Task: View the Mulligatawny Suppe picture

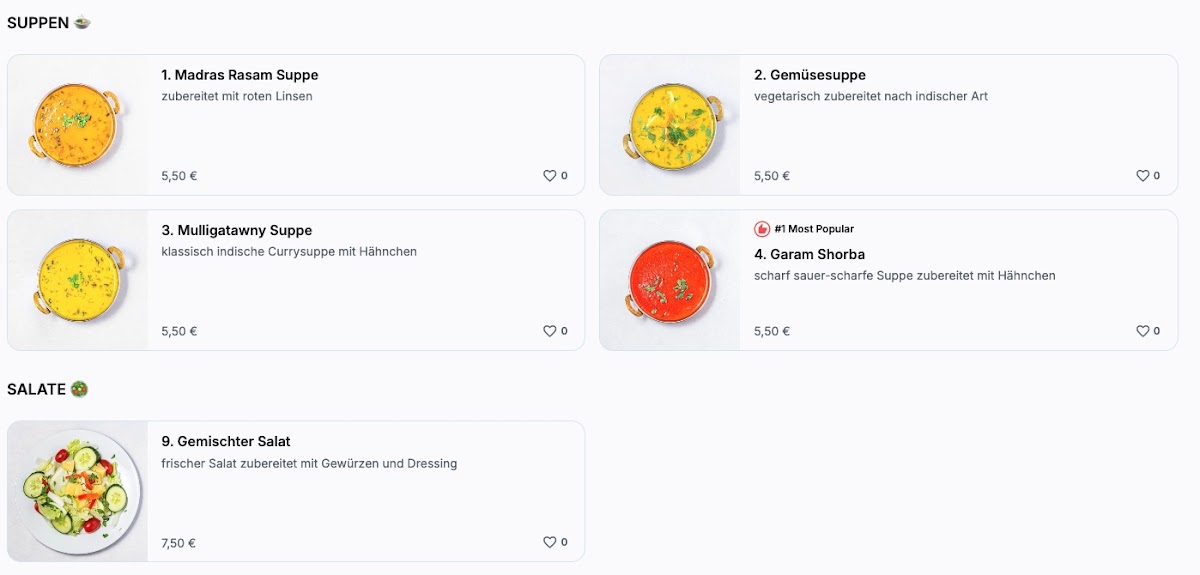Action: point(77,280)
